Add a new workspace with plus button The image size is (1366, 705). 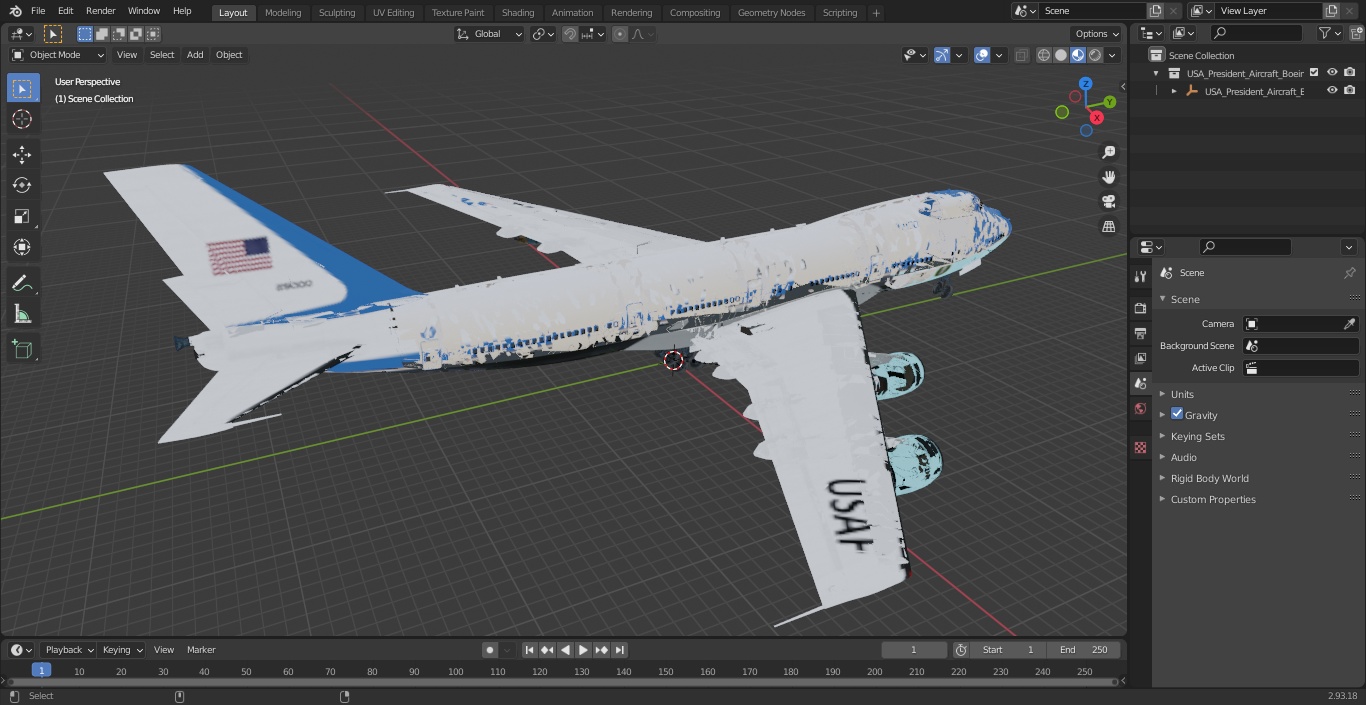point(876,13)
